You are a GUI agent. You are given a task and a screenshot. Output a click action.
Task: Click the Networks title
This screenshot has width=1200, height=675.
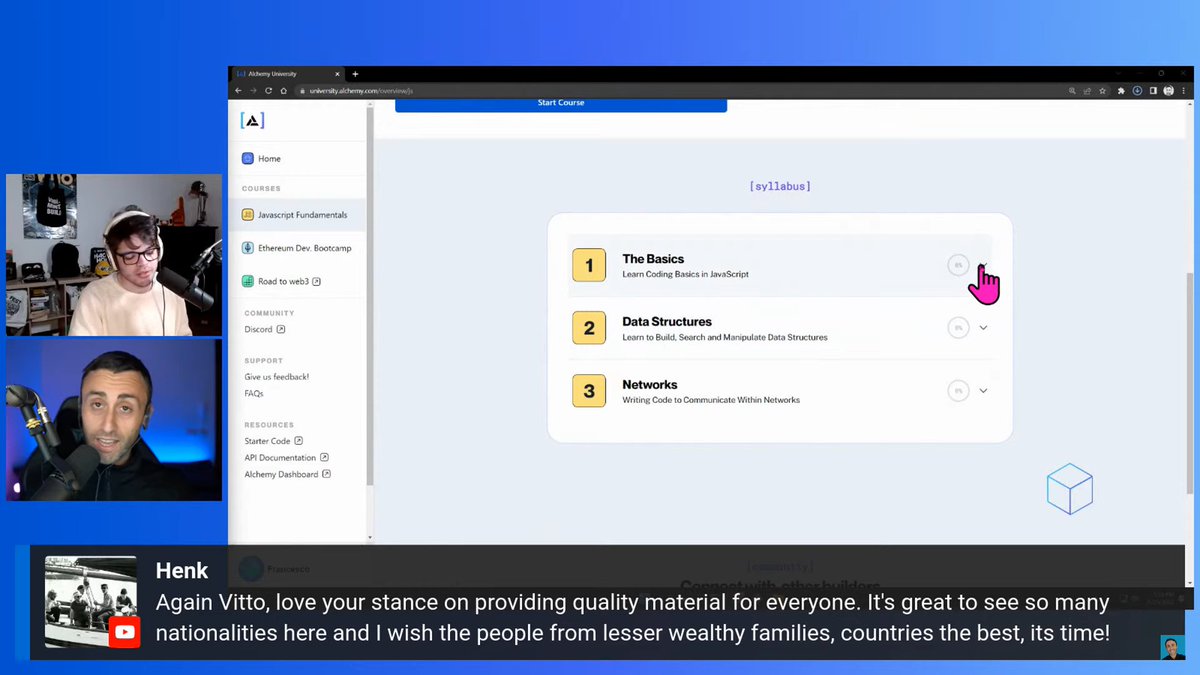(x=650, y=385)
